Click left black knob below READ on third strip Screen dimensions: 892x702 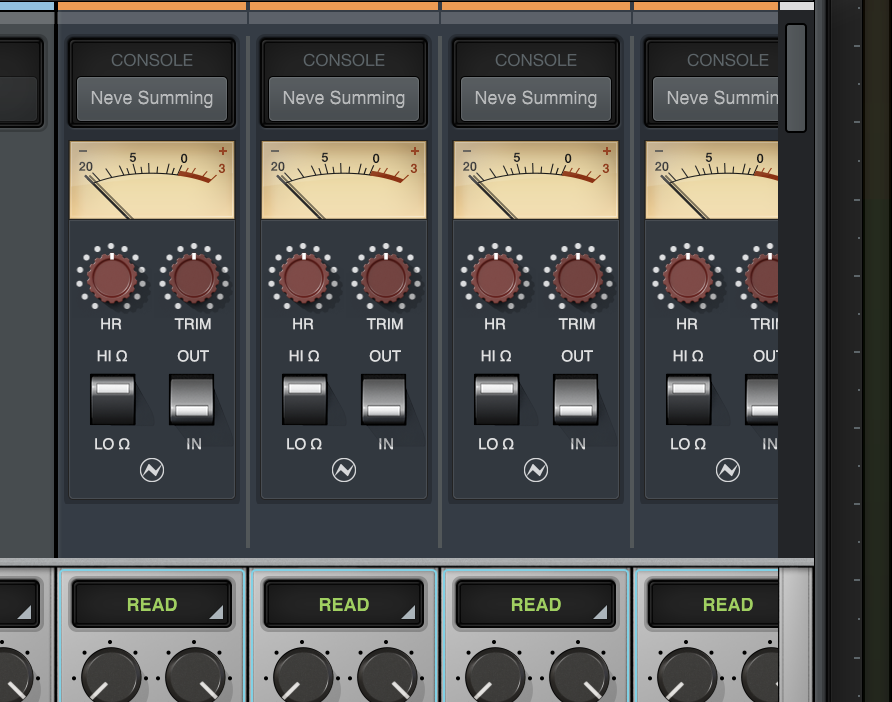point(495,676)
